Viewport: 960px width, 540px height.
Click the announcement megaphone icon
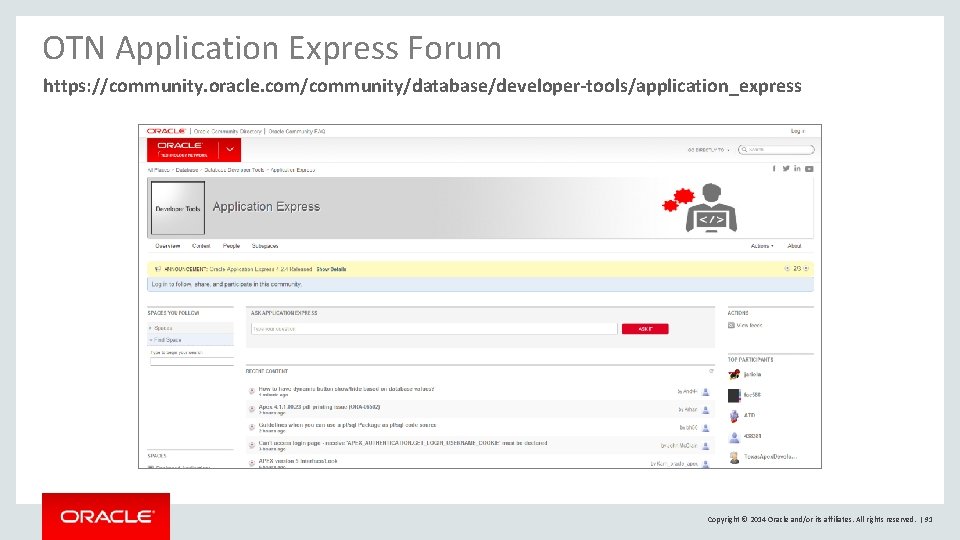point(158,269)
